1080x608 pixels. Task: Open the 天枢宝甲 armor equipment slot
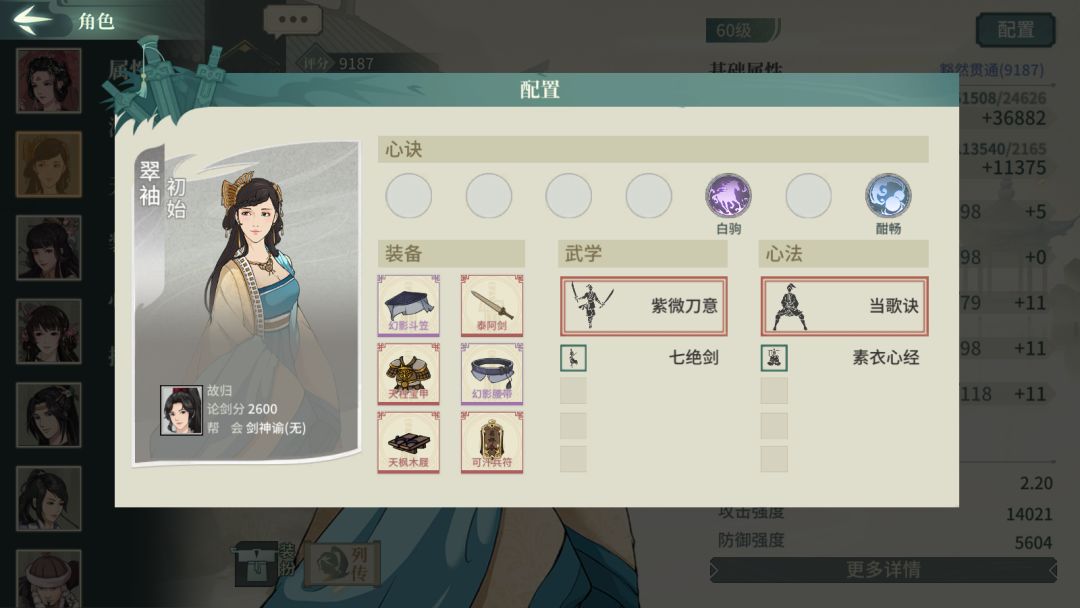coord(408,373)
